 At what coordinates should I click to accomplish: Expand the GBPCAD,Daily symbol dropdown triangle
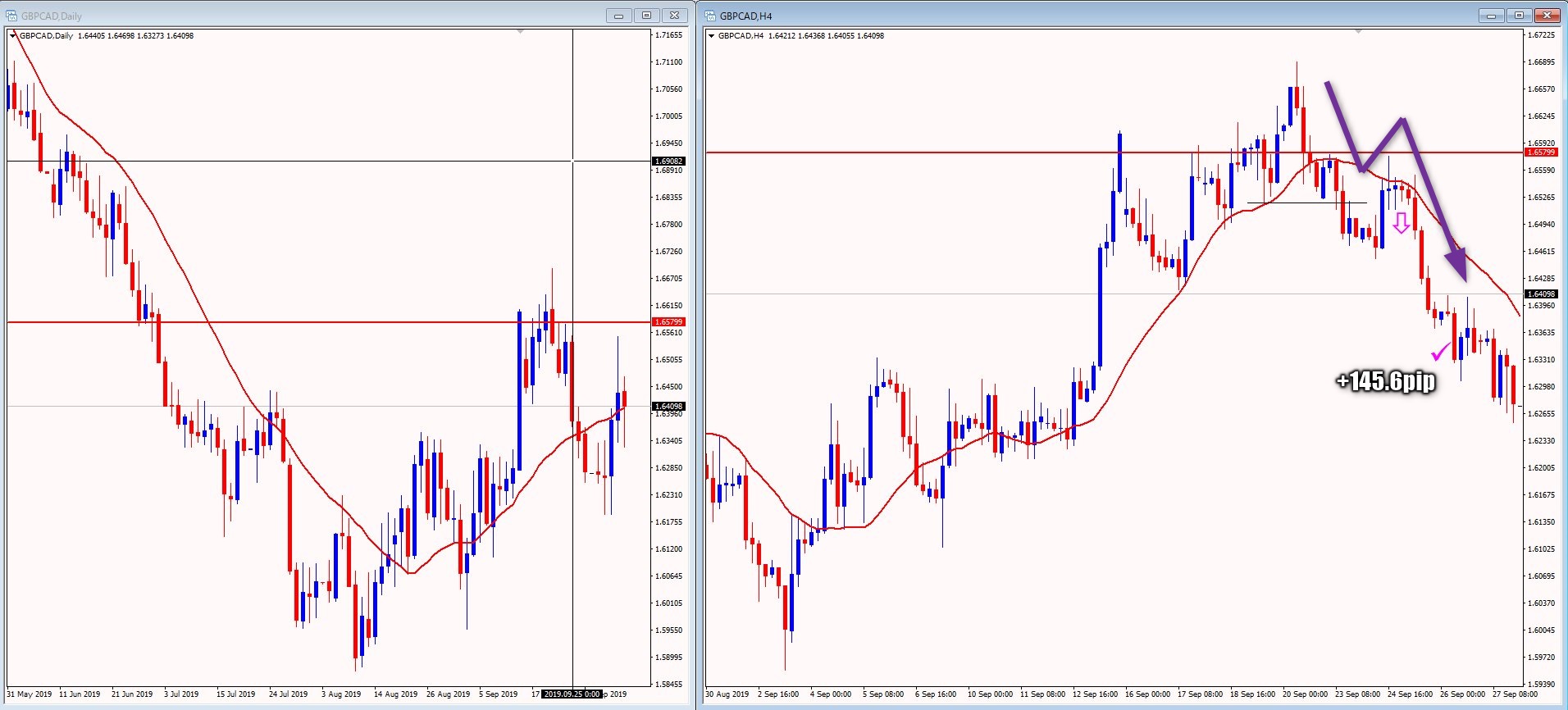(13, 36)
